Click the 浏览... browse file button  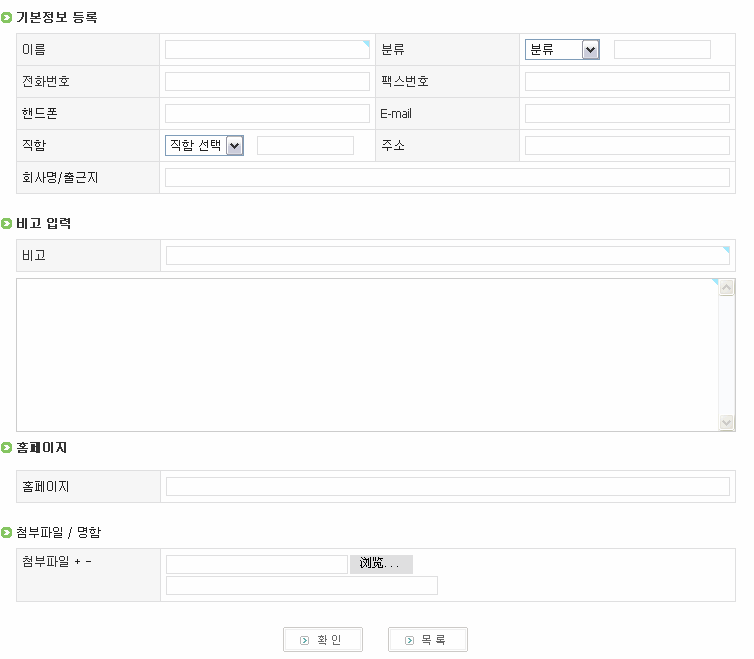[380, 564]
